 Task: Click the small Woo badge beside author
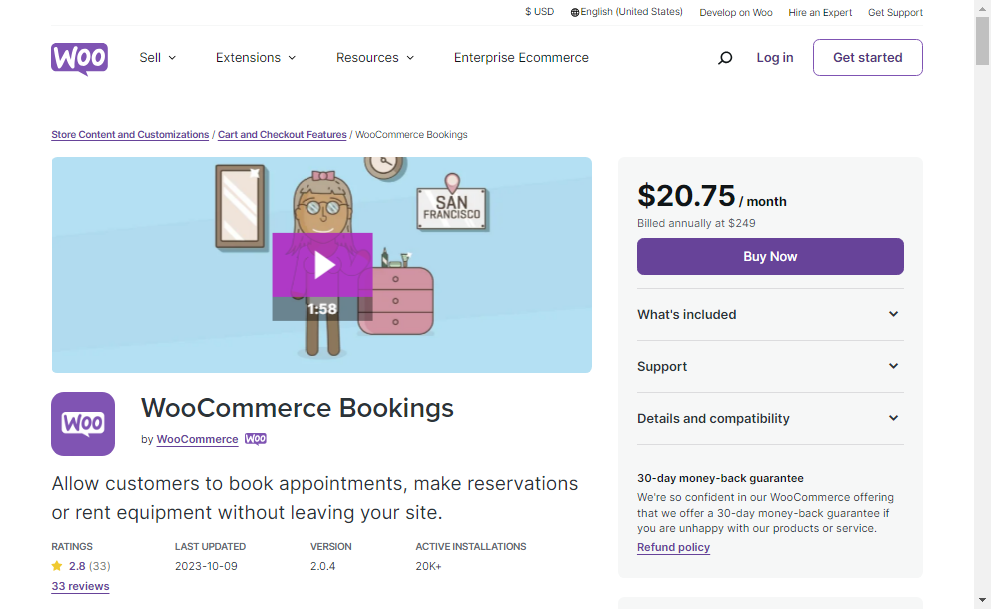pyautogui.click(x=256, y=439)
